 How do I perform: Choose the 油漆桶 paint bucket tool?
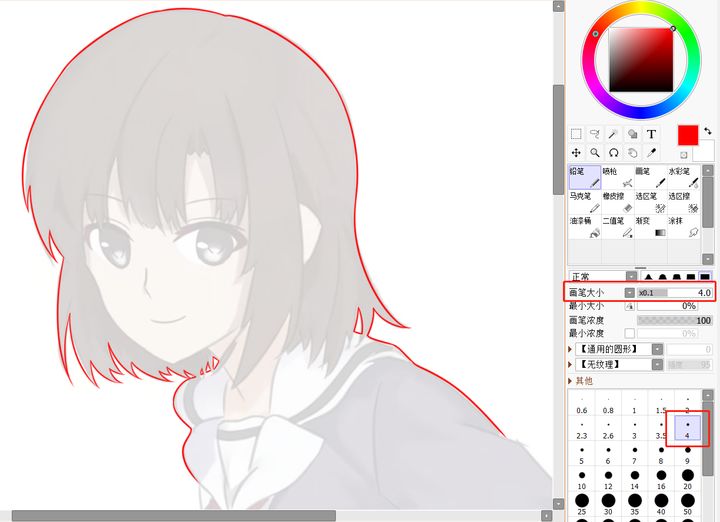pyautogui.click(x=585, y=227)
